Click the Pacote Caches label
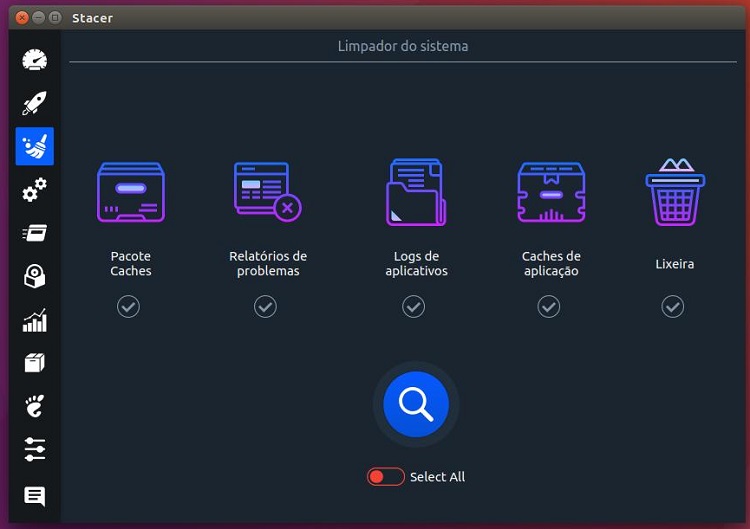 pyautogui.click(x=131, y=264)
